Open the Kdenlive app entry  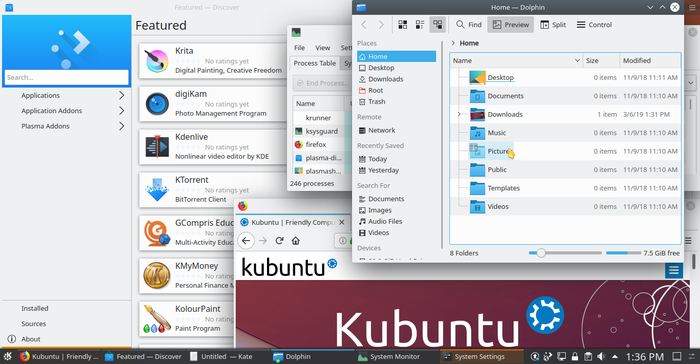(212, 146)
